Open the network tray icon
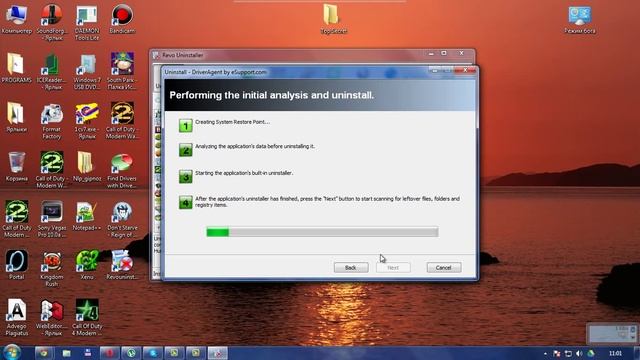Screen dimensions: 640x360 coord(568,353)
